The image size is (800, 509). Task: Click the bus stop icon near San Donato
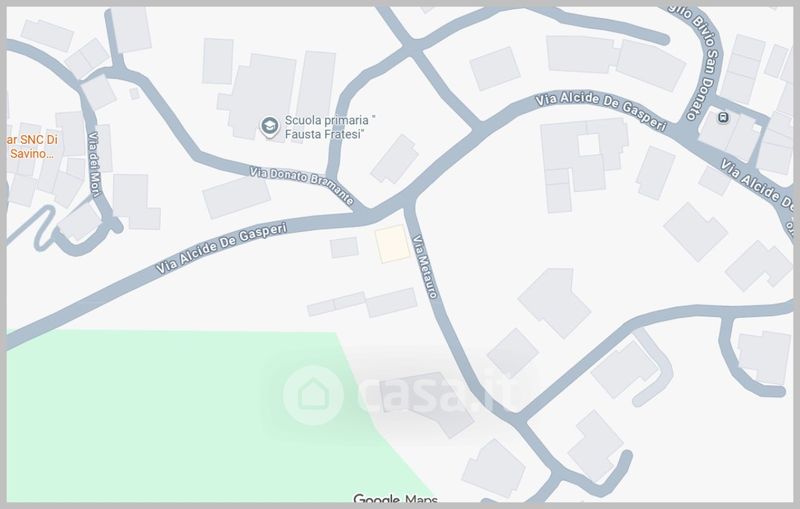(x=722, y=118)
